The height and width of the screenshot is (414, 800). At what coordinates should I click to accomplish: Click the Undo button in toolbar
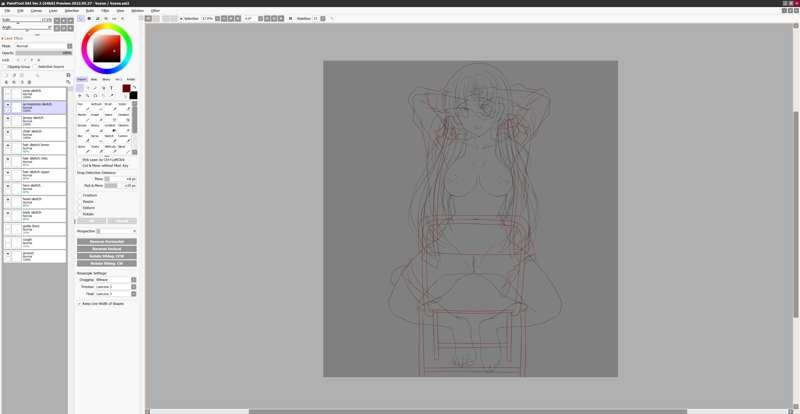tap(148, 18)
